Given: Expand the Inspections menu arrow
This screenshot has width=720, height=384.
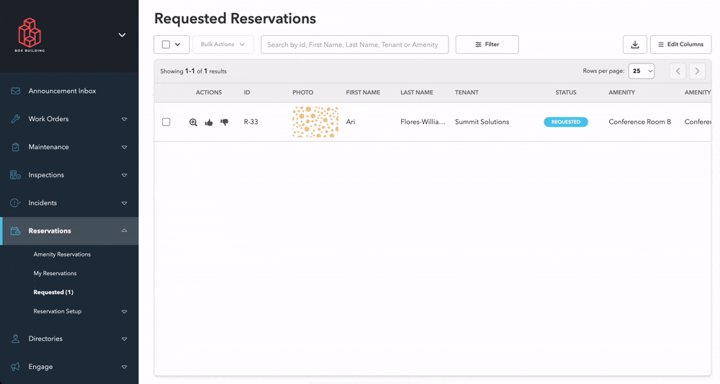Looking at the screenshot, I should click(124, 175).
